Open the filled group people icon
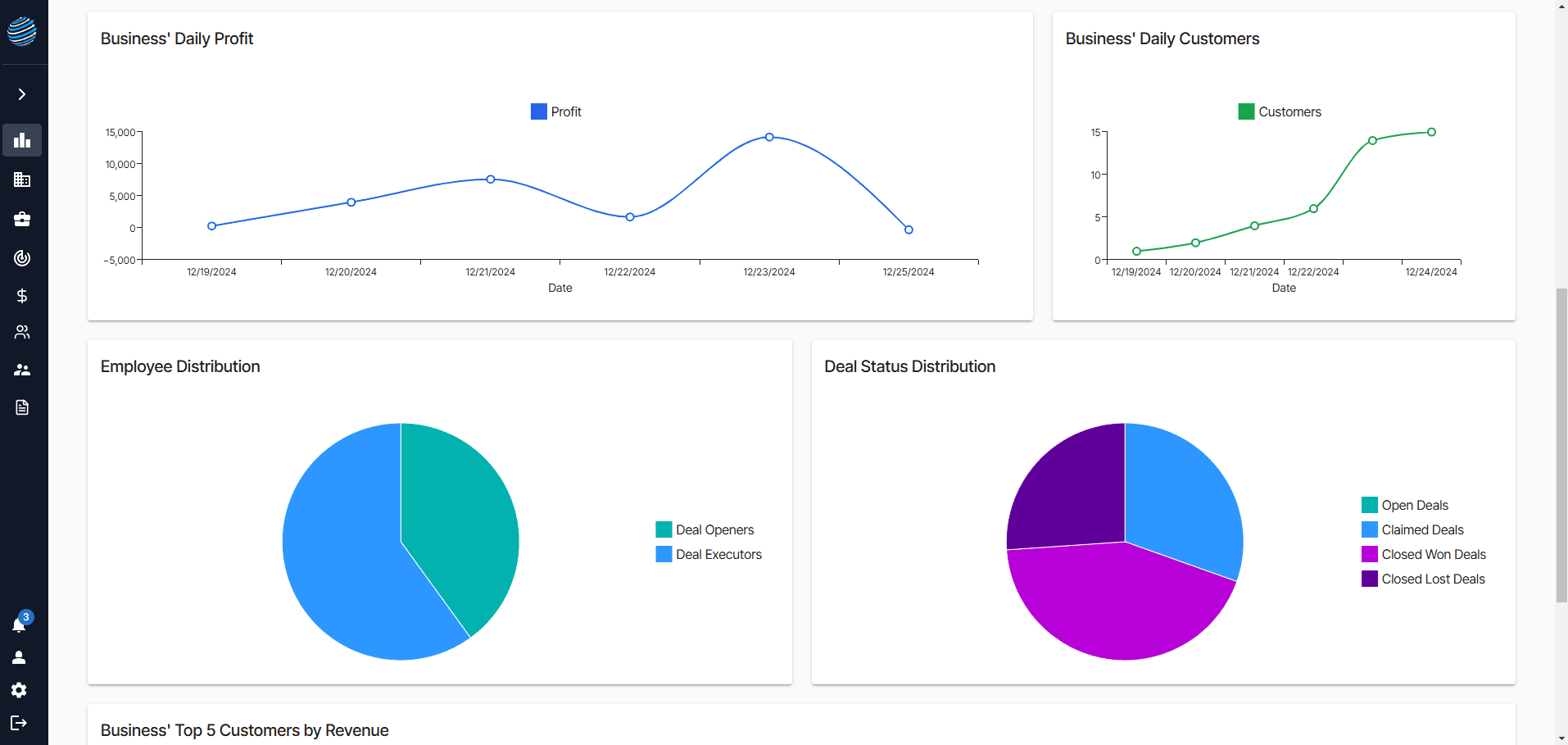This screenshot has height=745, width=1568. click(x=22, y=370)
